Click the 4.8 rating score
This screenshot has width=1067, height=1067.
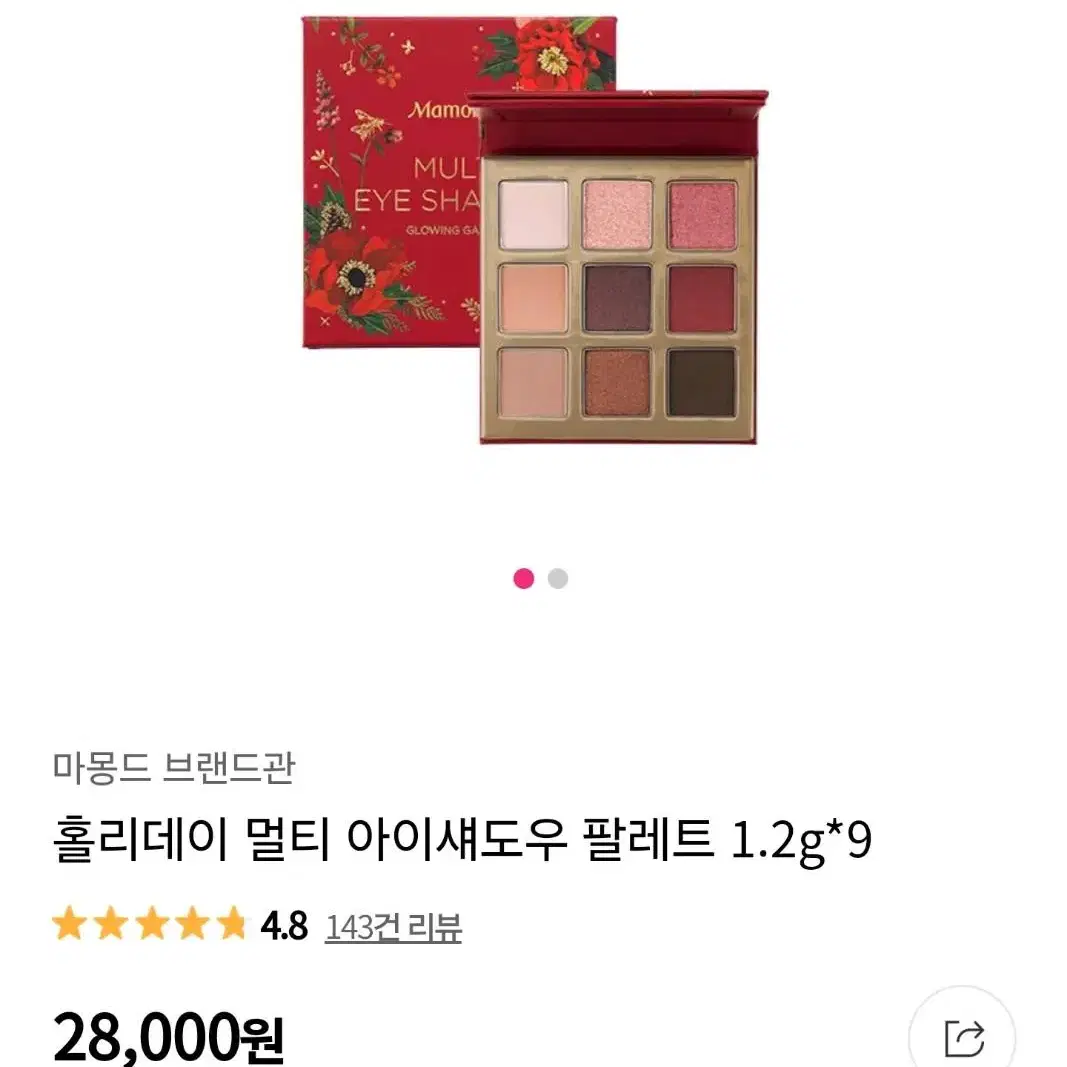tap(284, 927)
